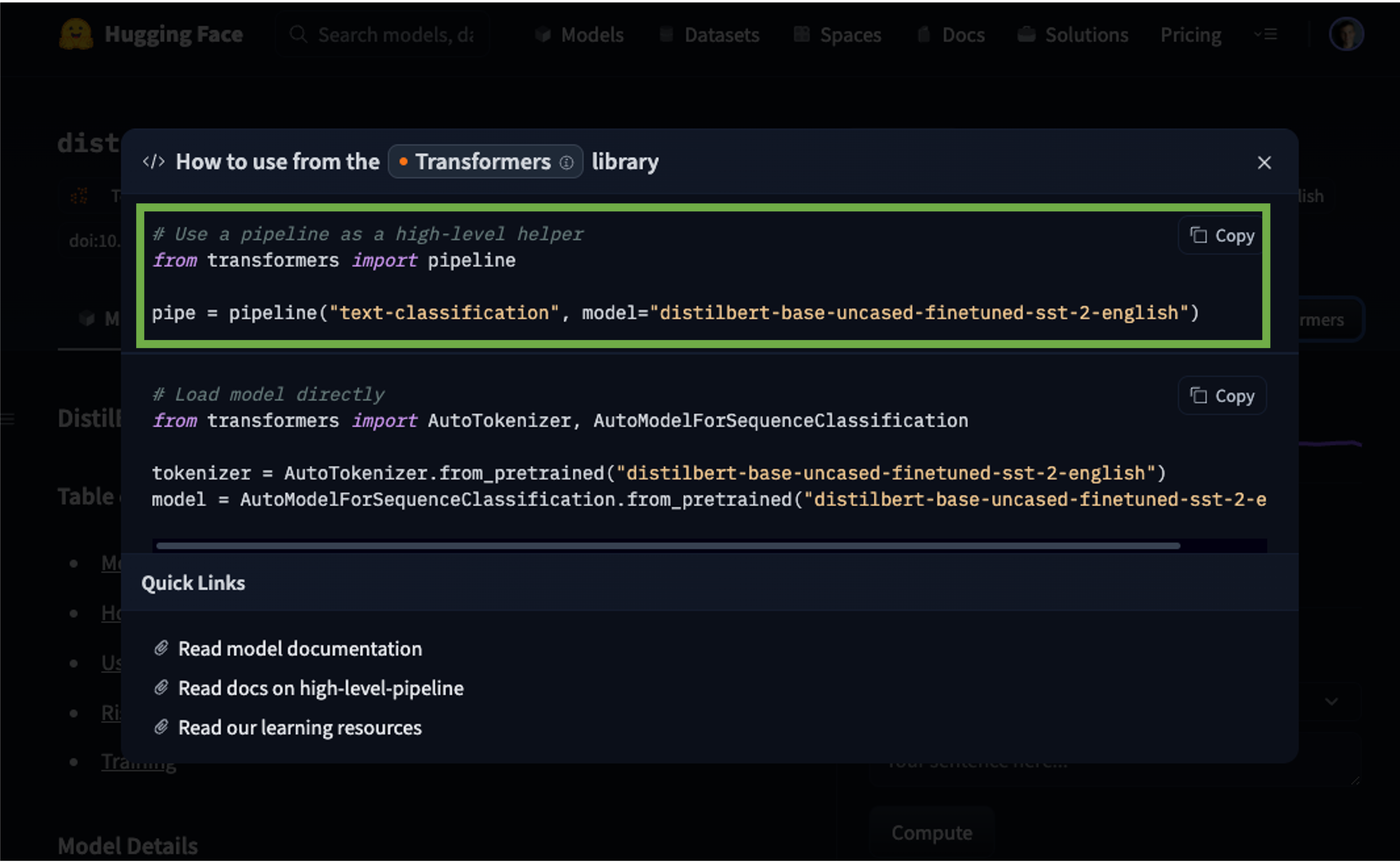
Task: Click paperclip icon beside learning resources
Action: pyautogui.click(x=161, y=727)
